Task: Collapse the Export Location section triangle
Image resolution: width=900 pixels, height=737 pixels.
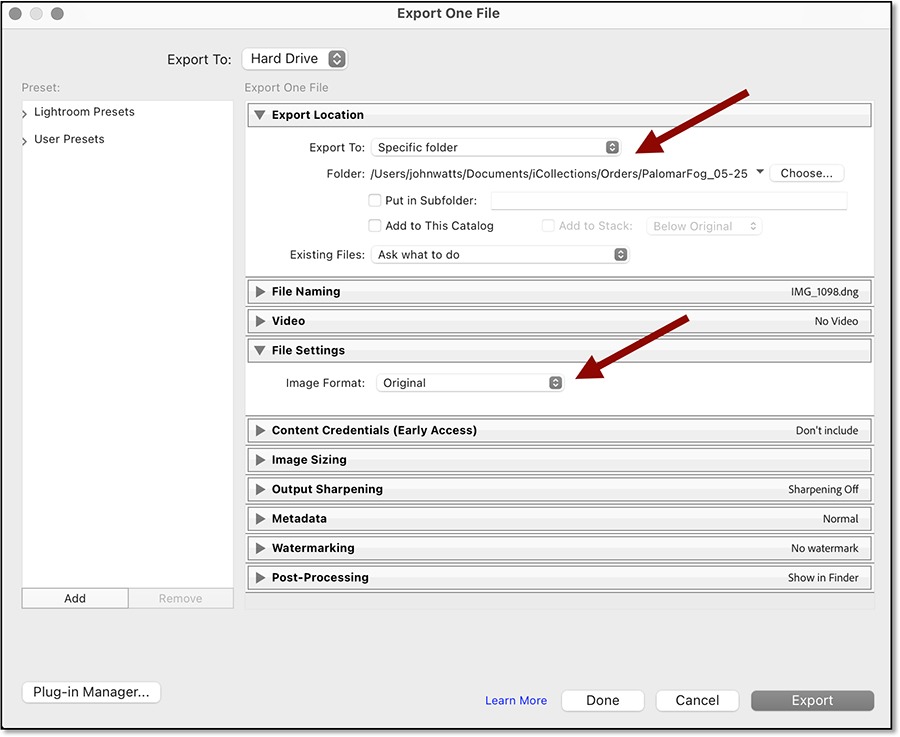Action: [260, 115]
